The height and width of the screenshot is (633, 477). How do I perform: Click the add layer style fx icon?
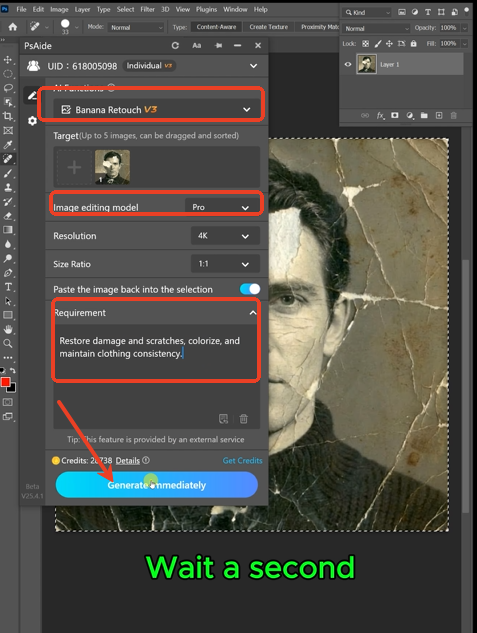380,116
